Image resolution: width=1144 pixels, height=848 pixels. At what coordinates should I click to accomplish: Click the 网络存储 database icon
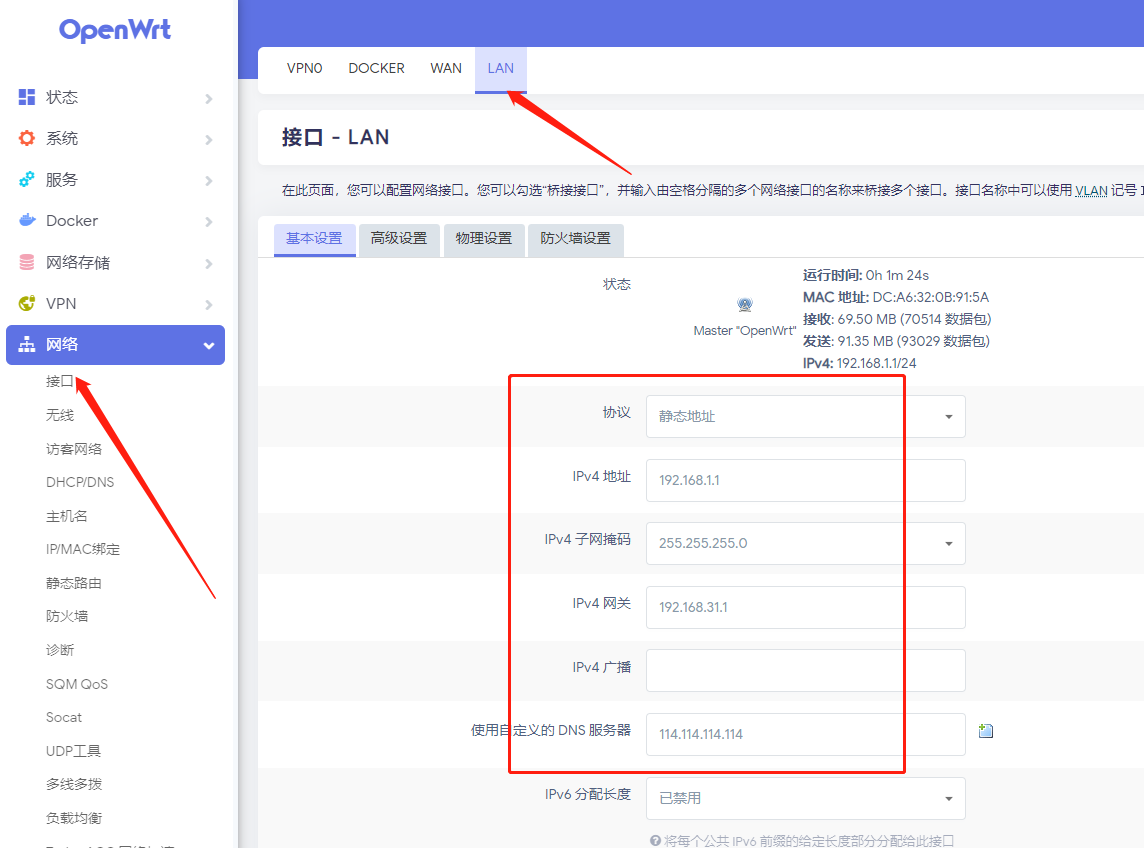pos(27,263)
